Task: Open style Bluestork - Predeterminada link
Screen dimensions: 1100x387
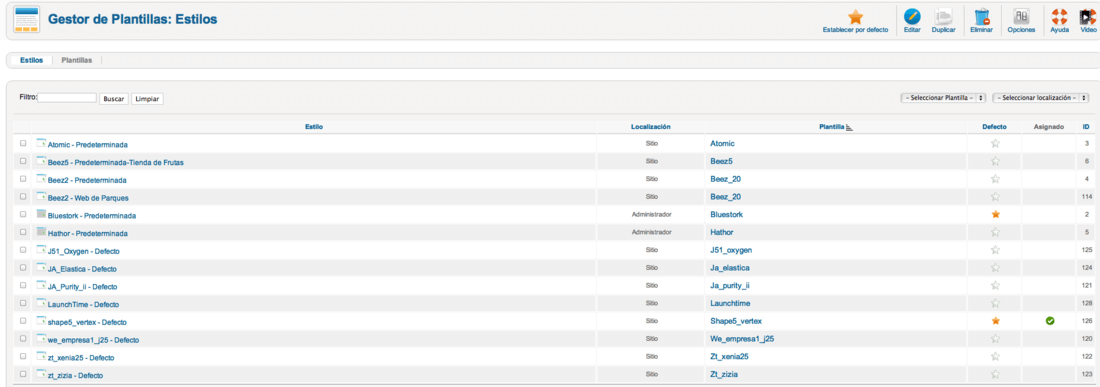Action: coord(92,215)
